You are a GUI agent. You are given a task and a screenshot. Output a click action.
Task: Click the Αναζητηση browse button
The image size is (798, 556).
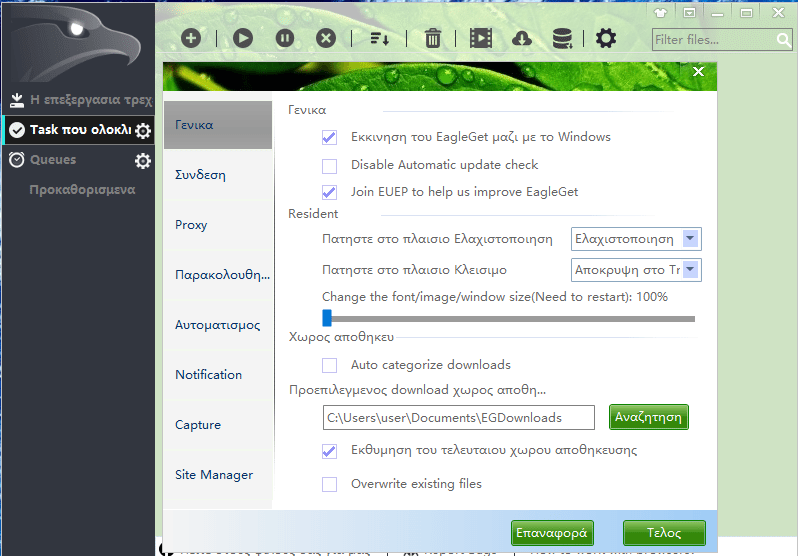coord(648,417)
